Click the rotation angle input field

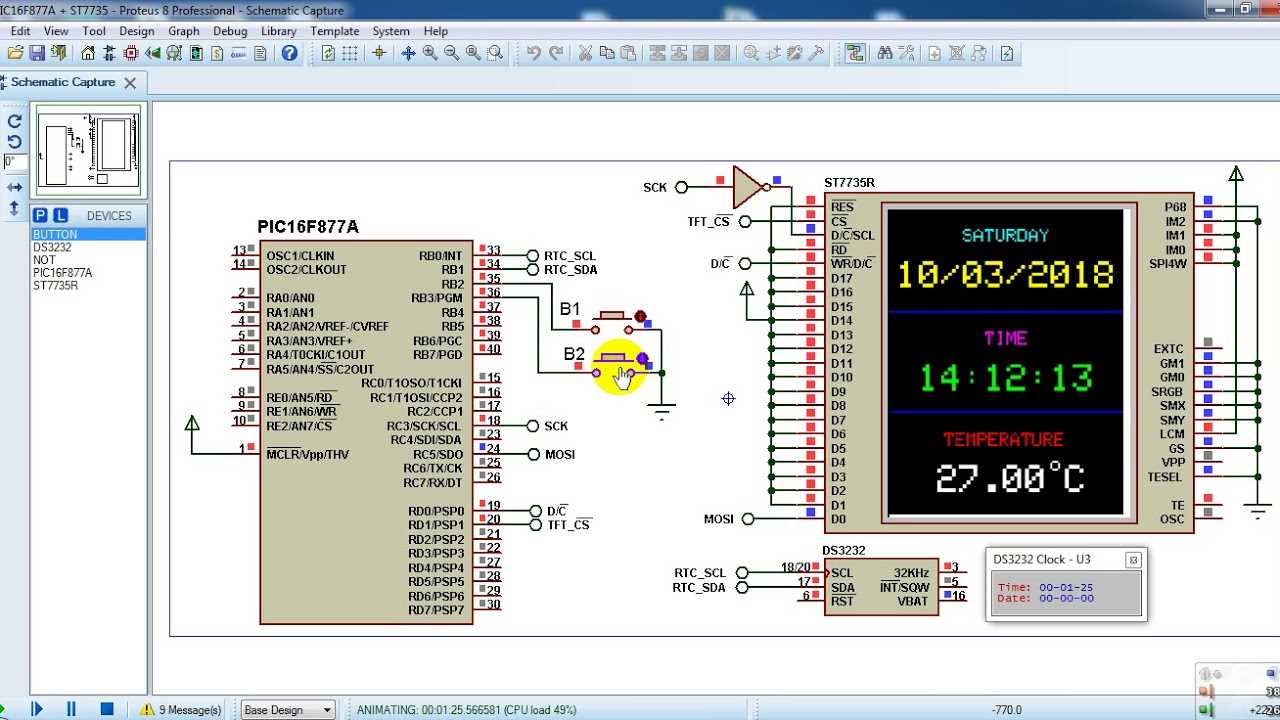pos(14,162)
